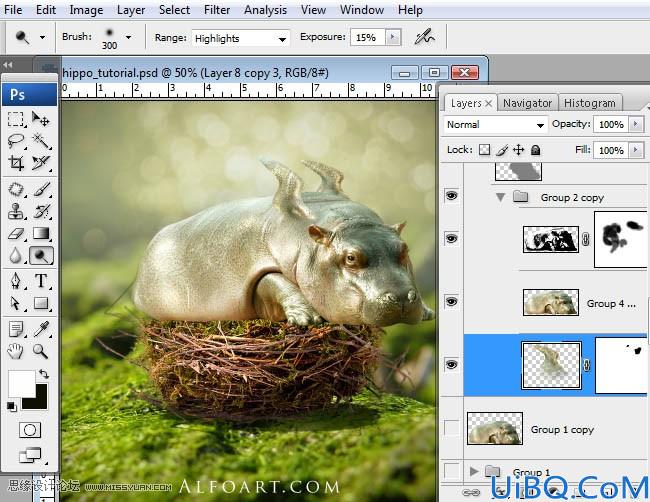Screen dimensions: 650x502
Task: Open the tool preset picker arrow
Action: point(42,37)
